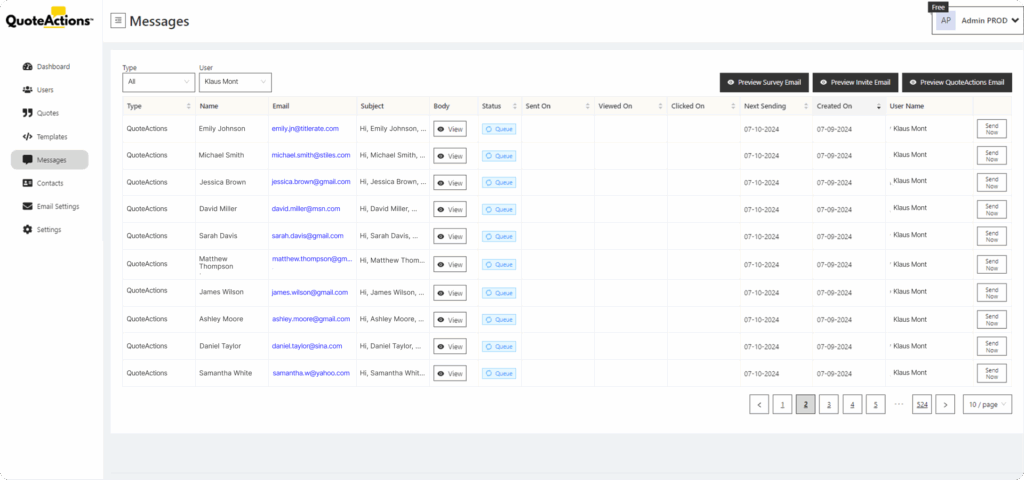Screen dimensions: 1024x480
Task: Select Messages in the sidebar menu
Action: [50, 160]
